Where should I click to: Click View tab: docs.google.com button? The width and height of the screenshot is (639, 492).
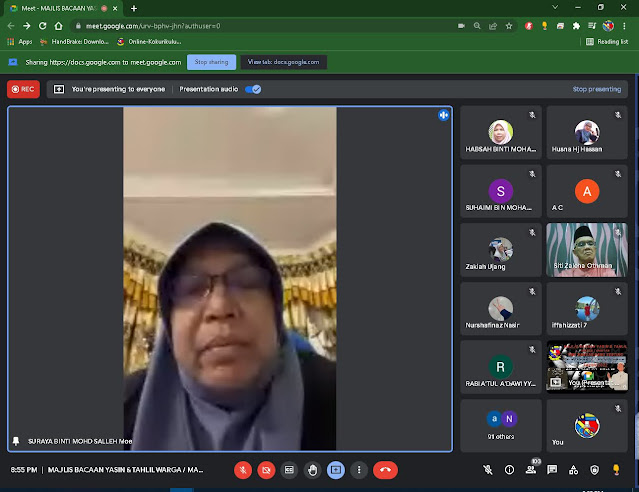tap(284, 62)
